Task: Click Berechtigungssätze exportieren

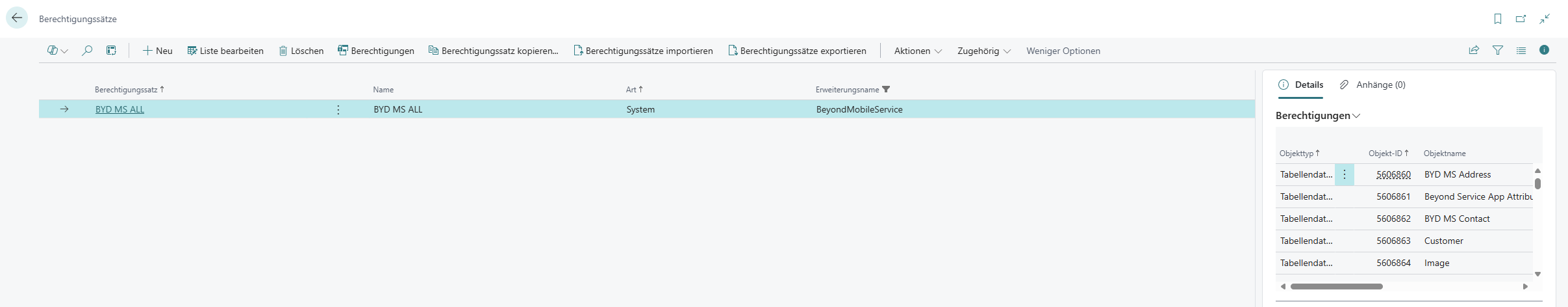Action: (x=797, y=51)
